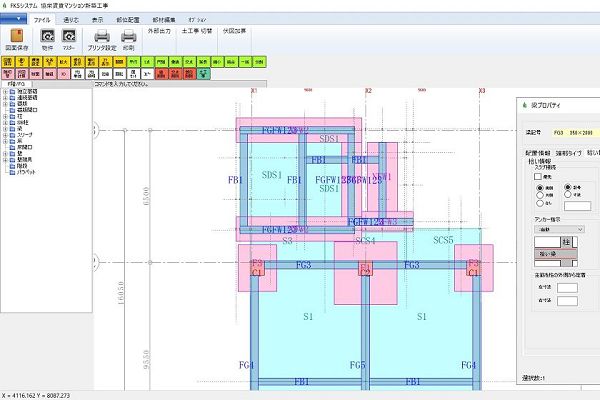The image size is (600, 400).
Task: Click the 梁プロパティ panel title icon
Action: [525, 105]
